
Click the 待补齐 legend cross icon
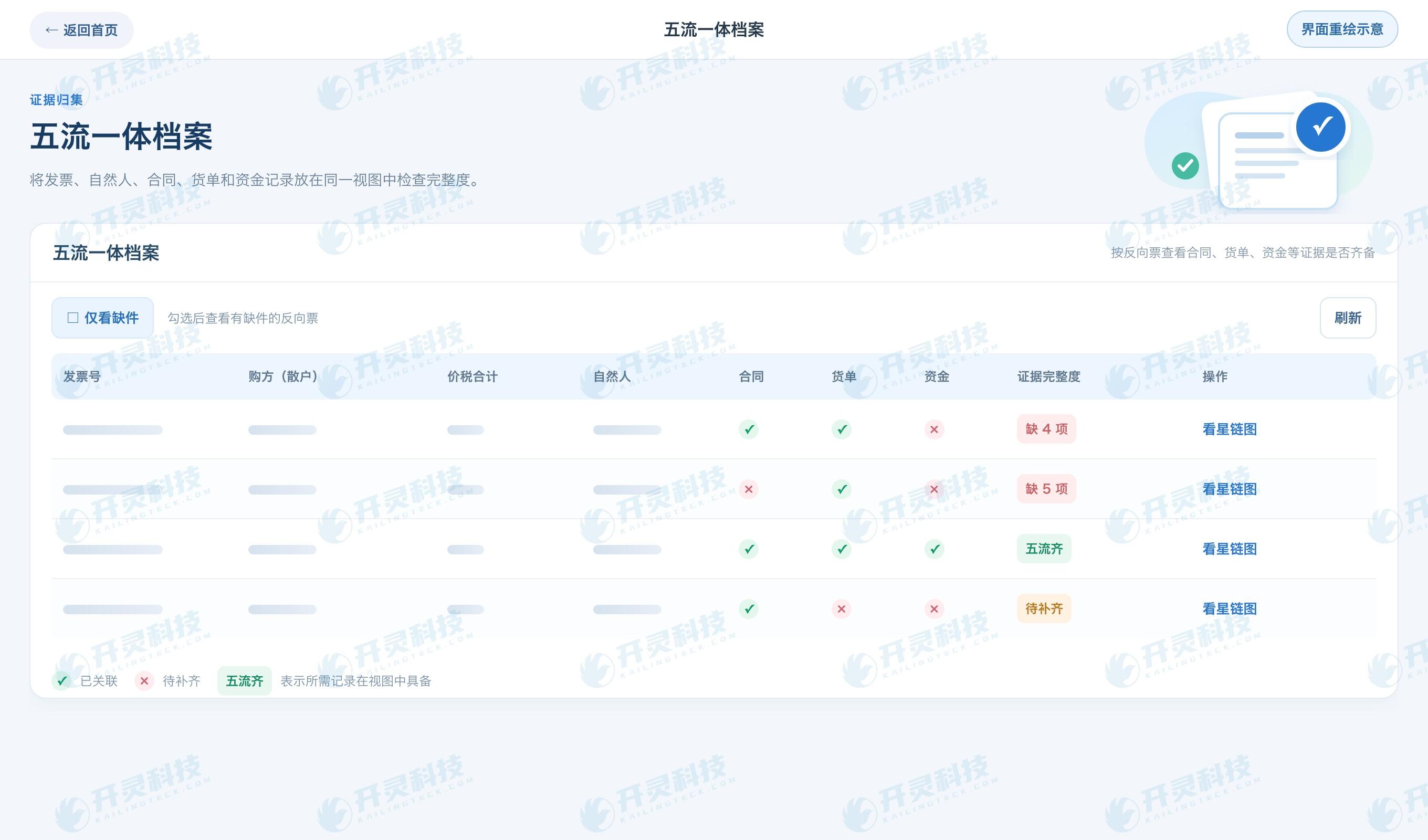tap(144, 681)
